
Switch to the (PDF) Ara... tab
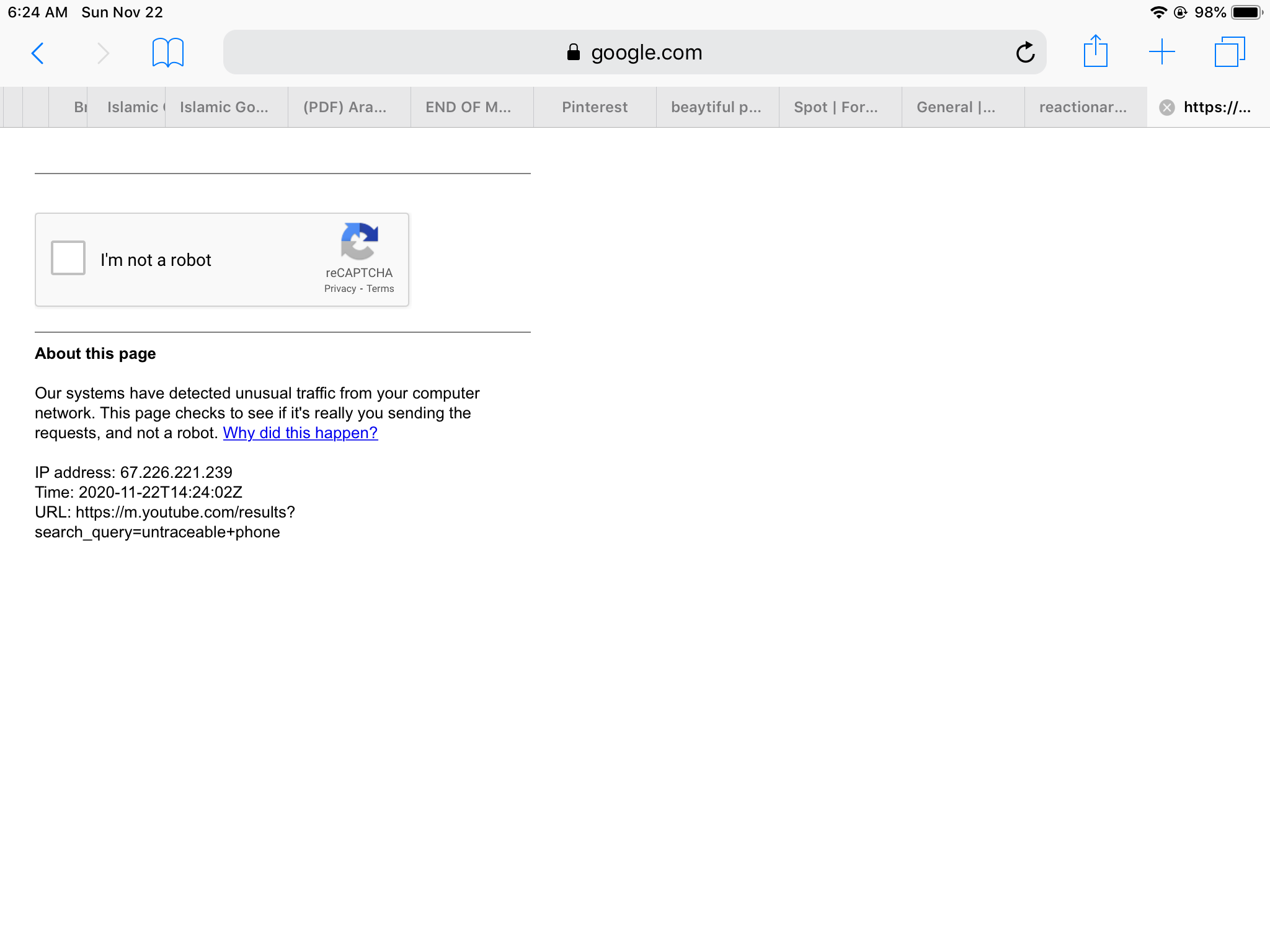349,107
